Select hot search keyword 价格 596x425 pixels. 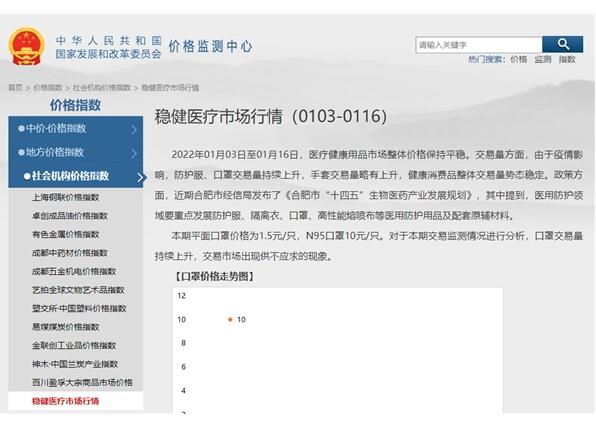point(518,59)
